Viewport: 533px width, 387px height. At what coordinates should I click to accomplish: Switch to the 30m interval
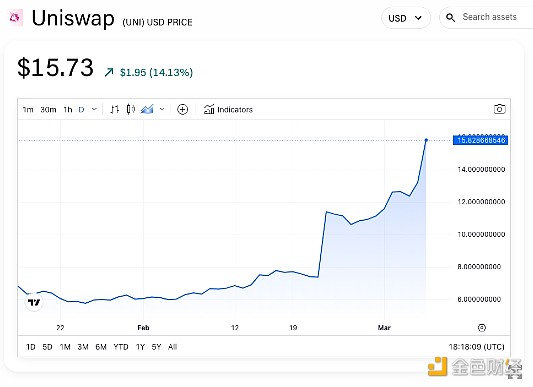48,110
